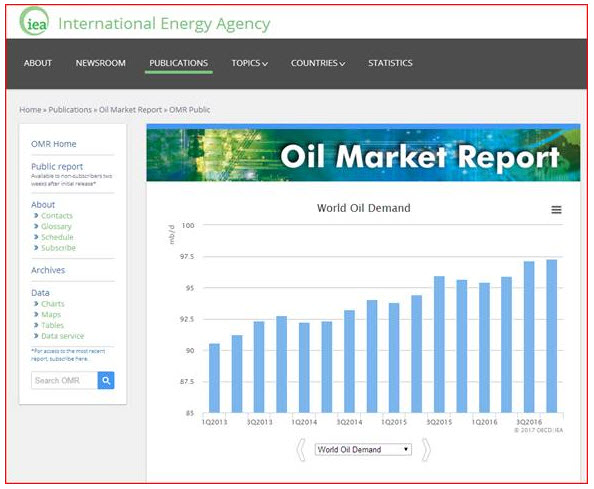The height and width of the screenshot is (489, 594).
Task: Click the arrow bullet beside Charts
Action: pos(36,304)
